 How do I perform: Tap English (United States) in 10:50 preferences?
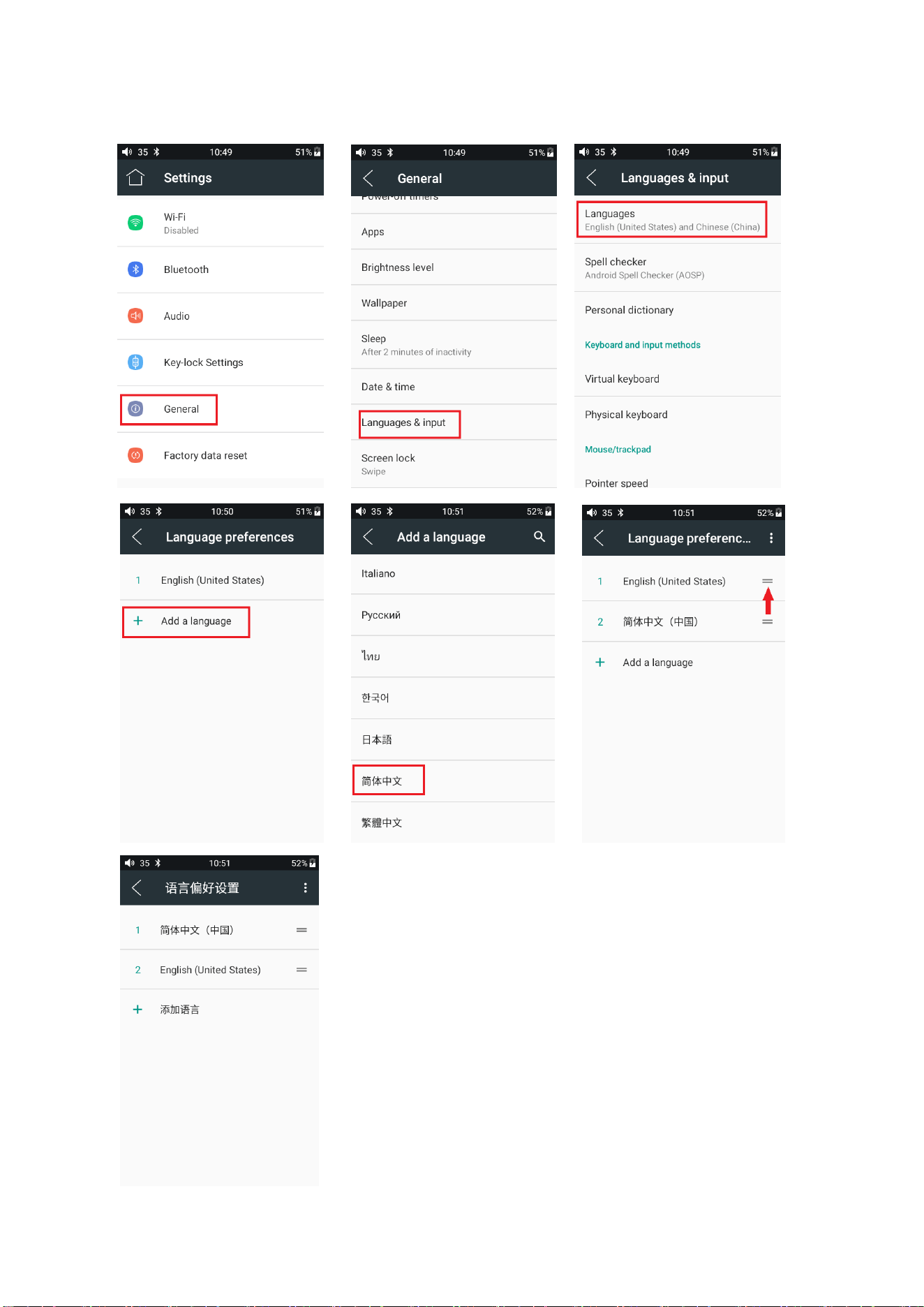[x=222, y=580]
